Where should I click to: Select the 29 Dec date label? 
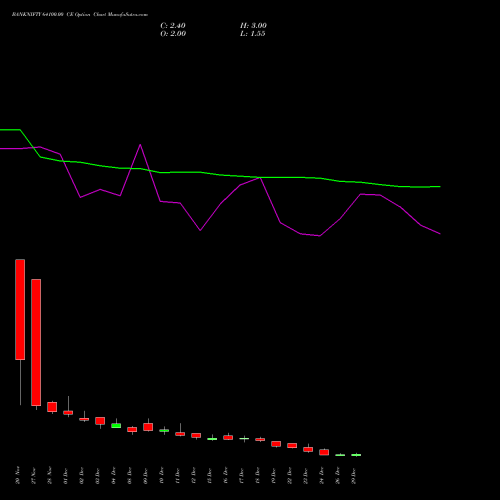click(x=354, y=476)
